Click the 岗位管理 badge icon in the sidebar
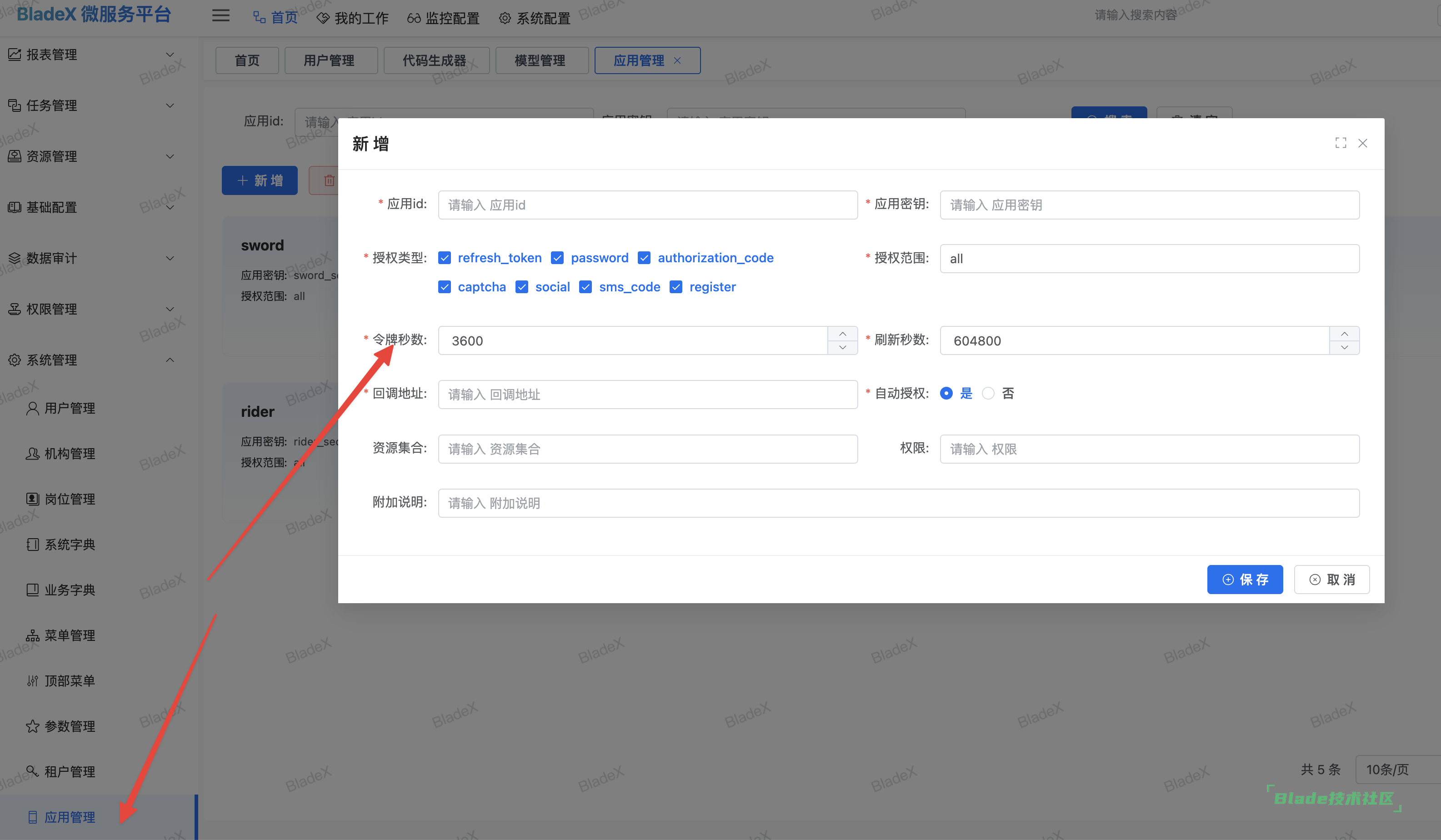 (33, 499)
